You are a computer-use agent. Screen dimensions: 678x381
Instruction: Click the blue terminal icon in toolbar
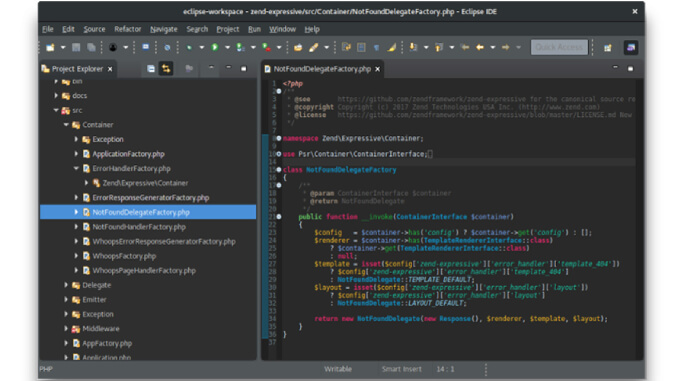click(146, 47)
